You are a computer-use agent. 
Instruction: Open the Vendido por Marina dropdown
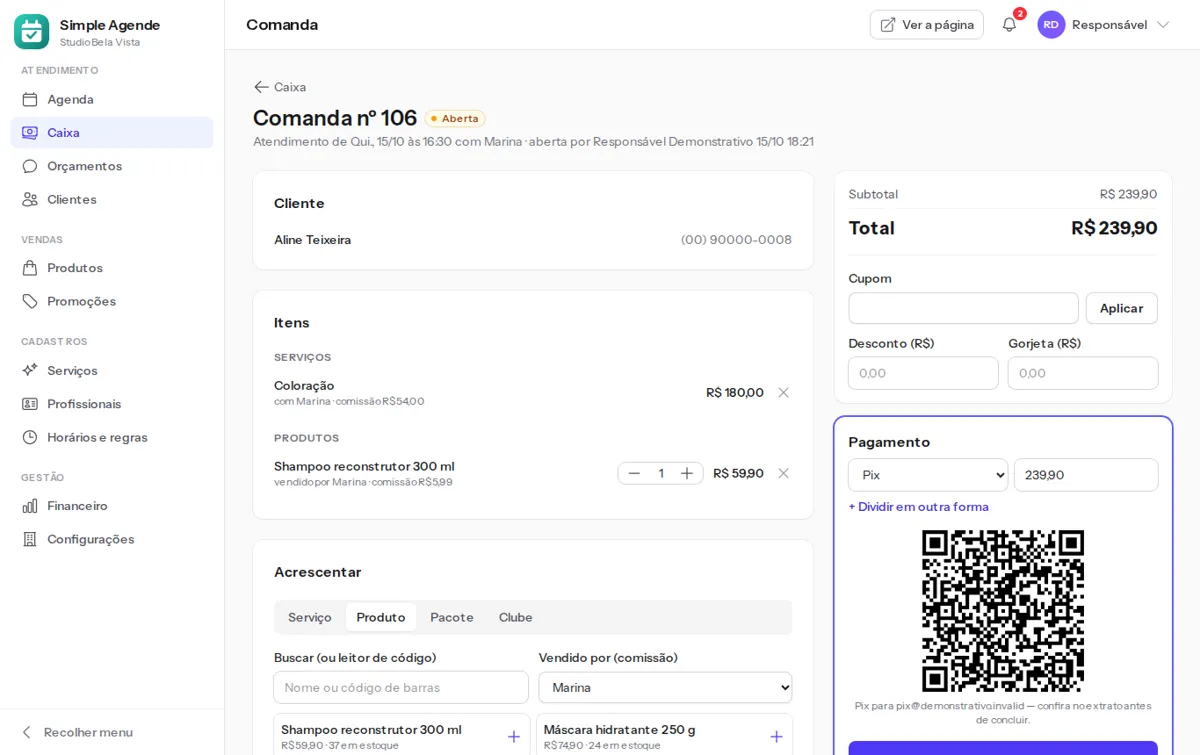click(665, 688)
